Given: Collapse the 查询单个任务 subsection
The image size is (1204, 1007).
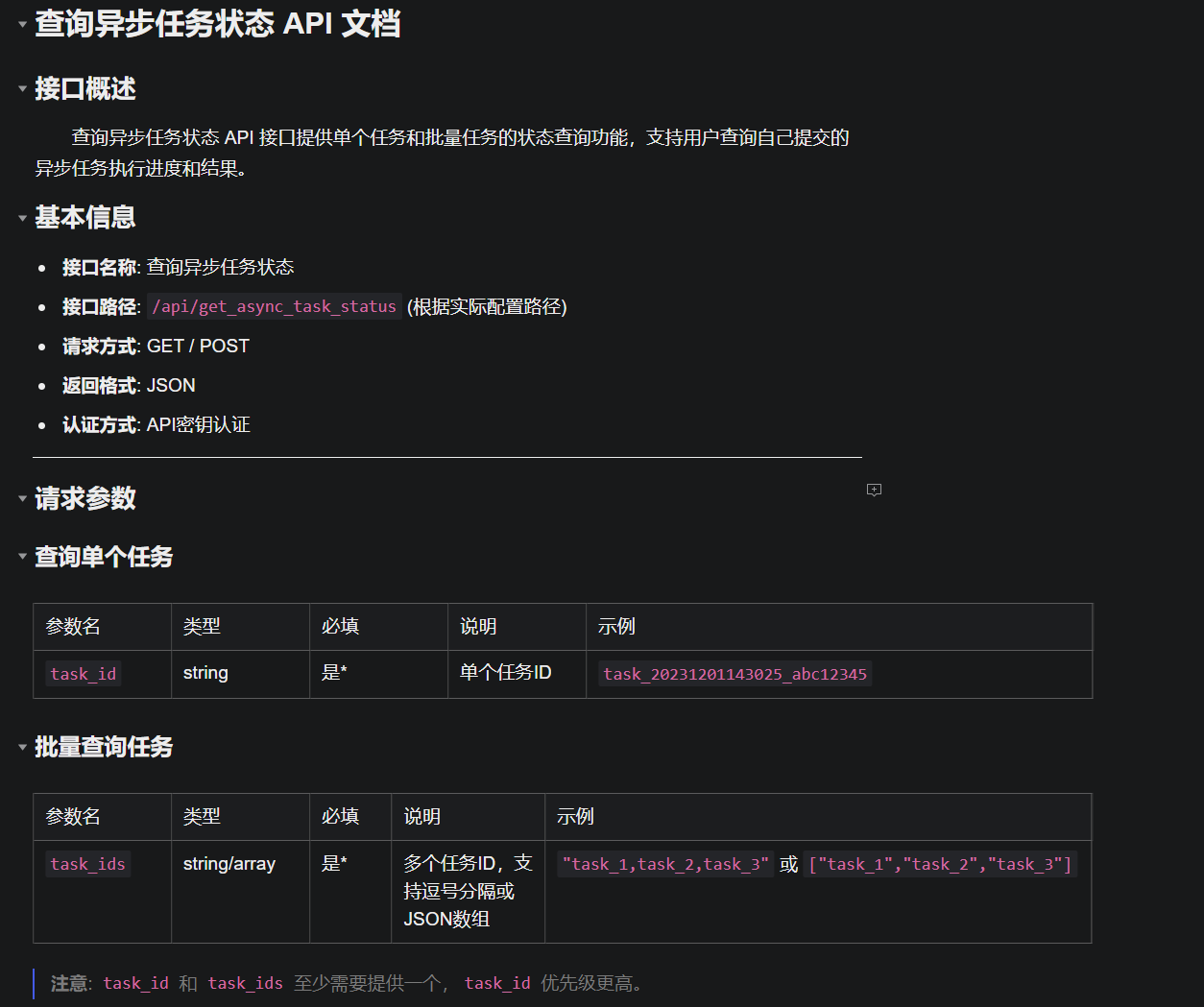Looking at the screenshot, I should (x=22, y=557).
